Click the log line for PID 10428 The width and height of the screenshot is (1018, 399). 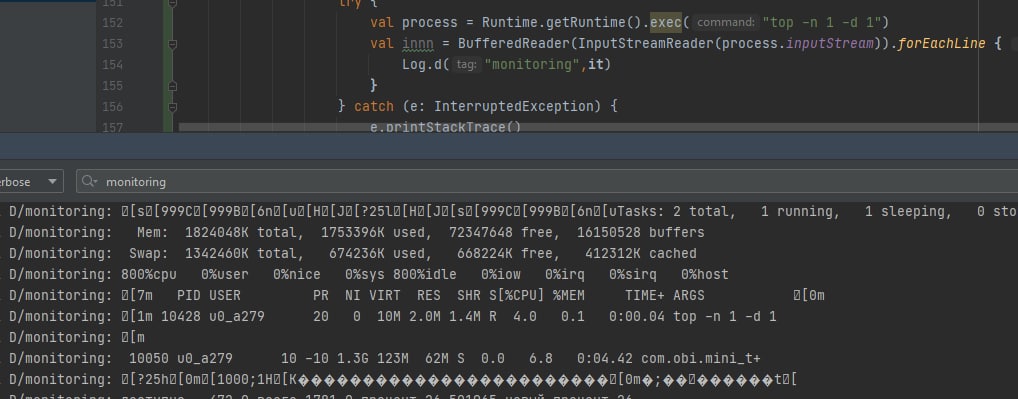393,317
